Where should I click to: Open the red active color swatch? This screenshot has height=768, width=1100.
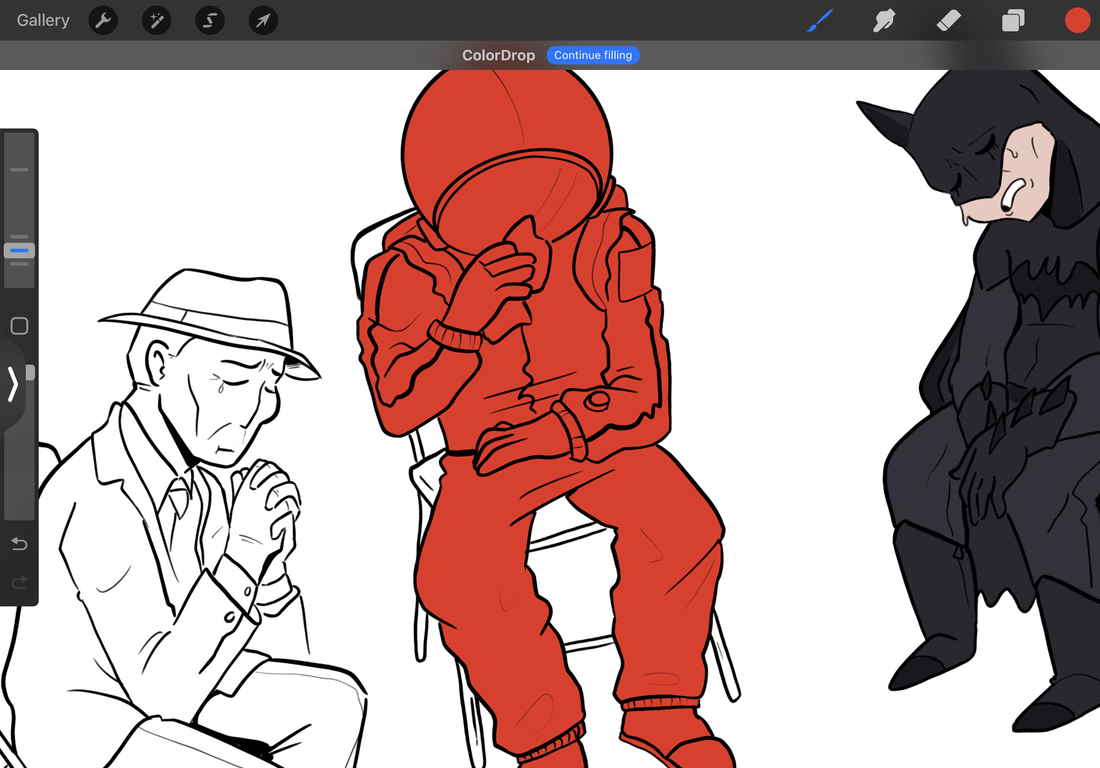click(x=1078, y=20)
